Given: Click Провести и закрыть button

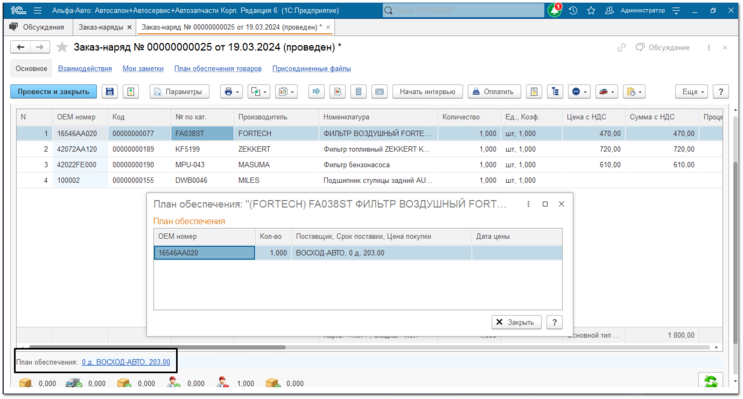Looking at the screenshot, I should 54,91.
